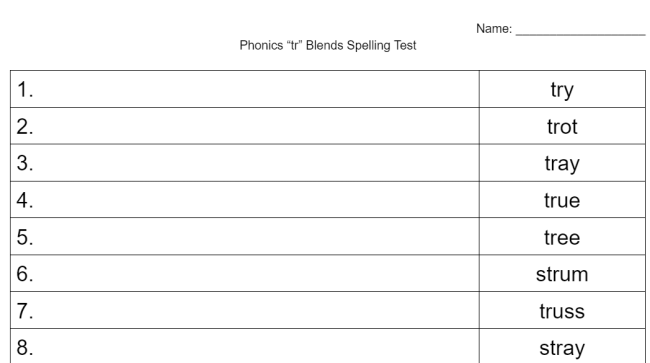Select the word "trot" in the table
This screenshot has height=363, width=650.
click(562, 127)
